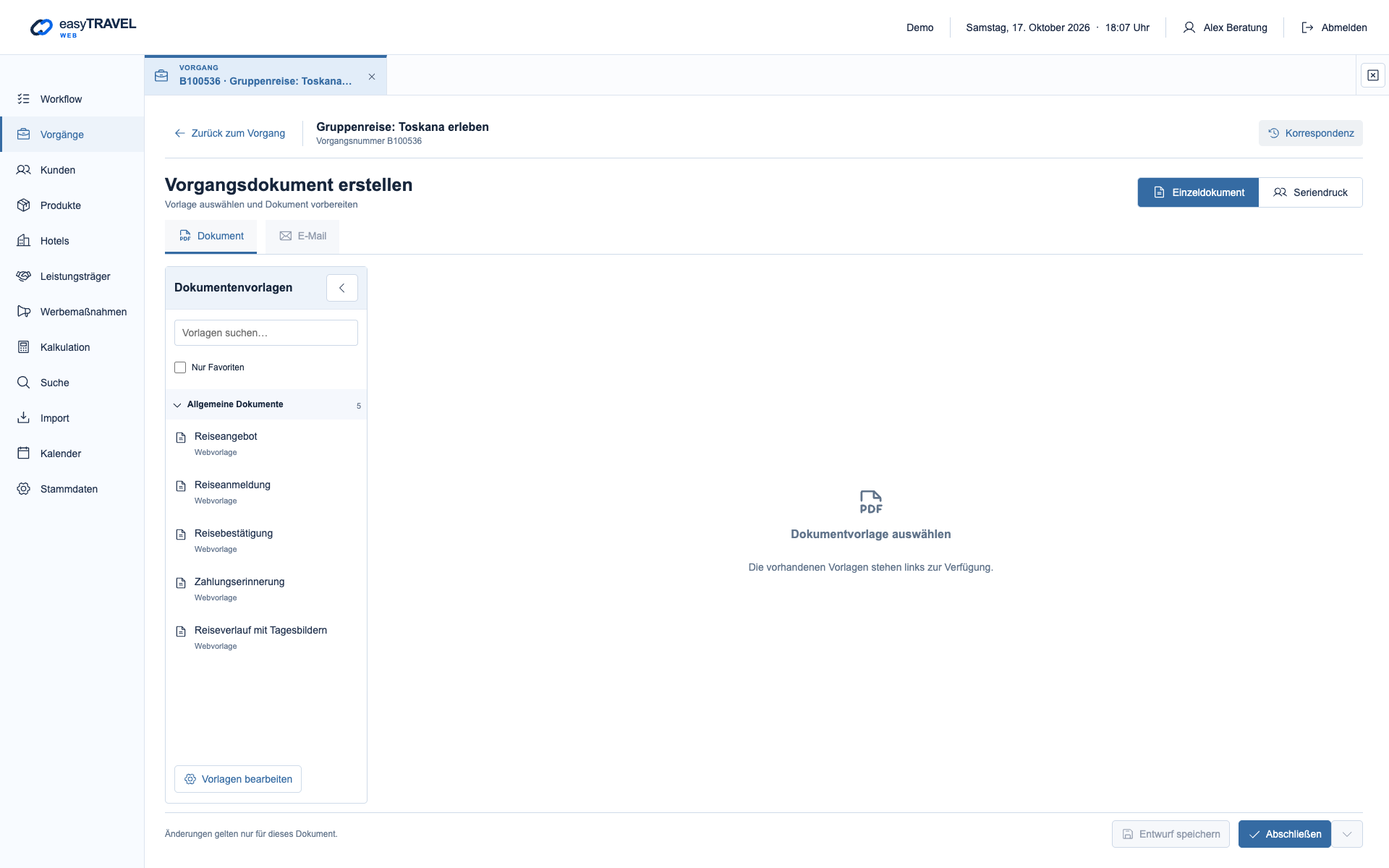Switch to the Dokument tab
1389x868 pixels.
pos(211,237)
